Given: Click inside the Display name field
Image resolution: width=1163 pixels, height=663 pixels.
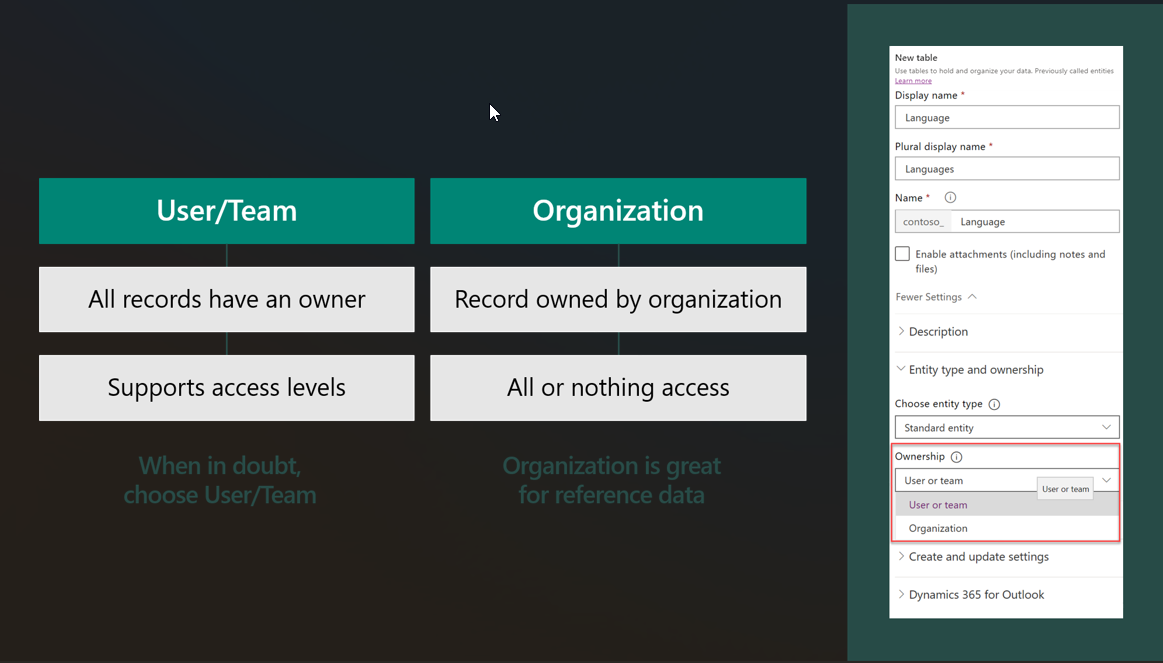Looking at the screenshot, I should [1006, 117].
